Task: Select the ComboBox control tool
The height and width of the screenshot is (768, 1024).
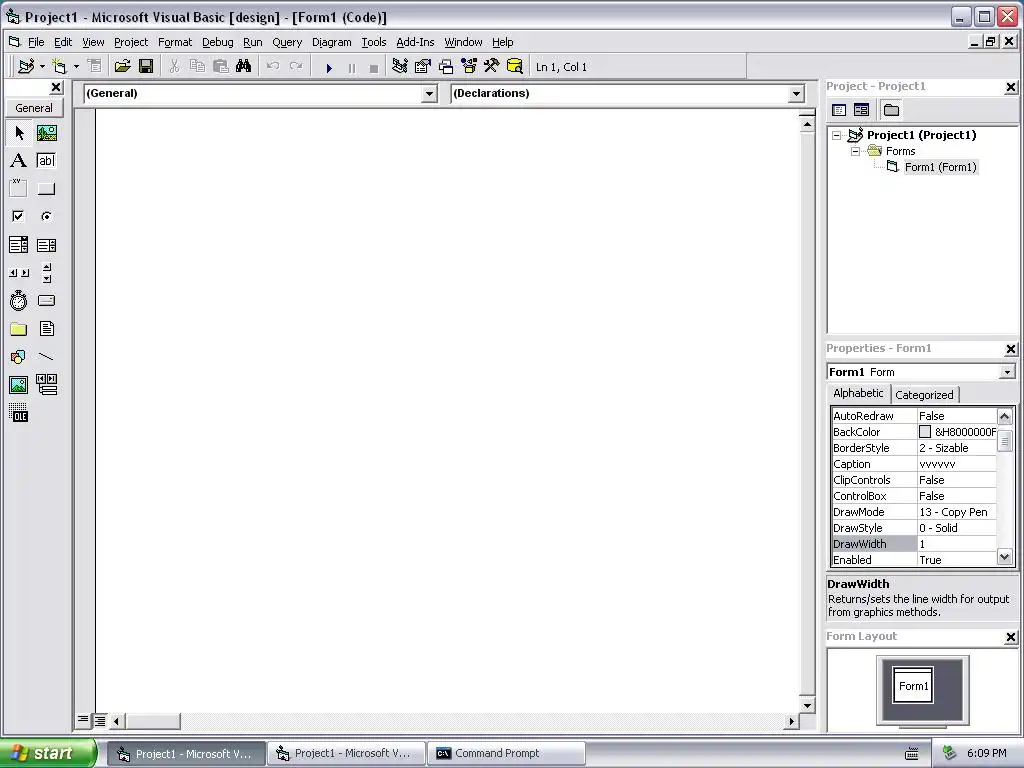Action: coord(19,245)
